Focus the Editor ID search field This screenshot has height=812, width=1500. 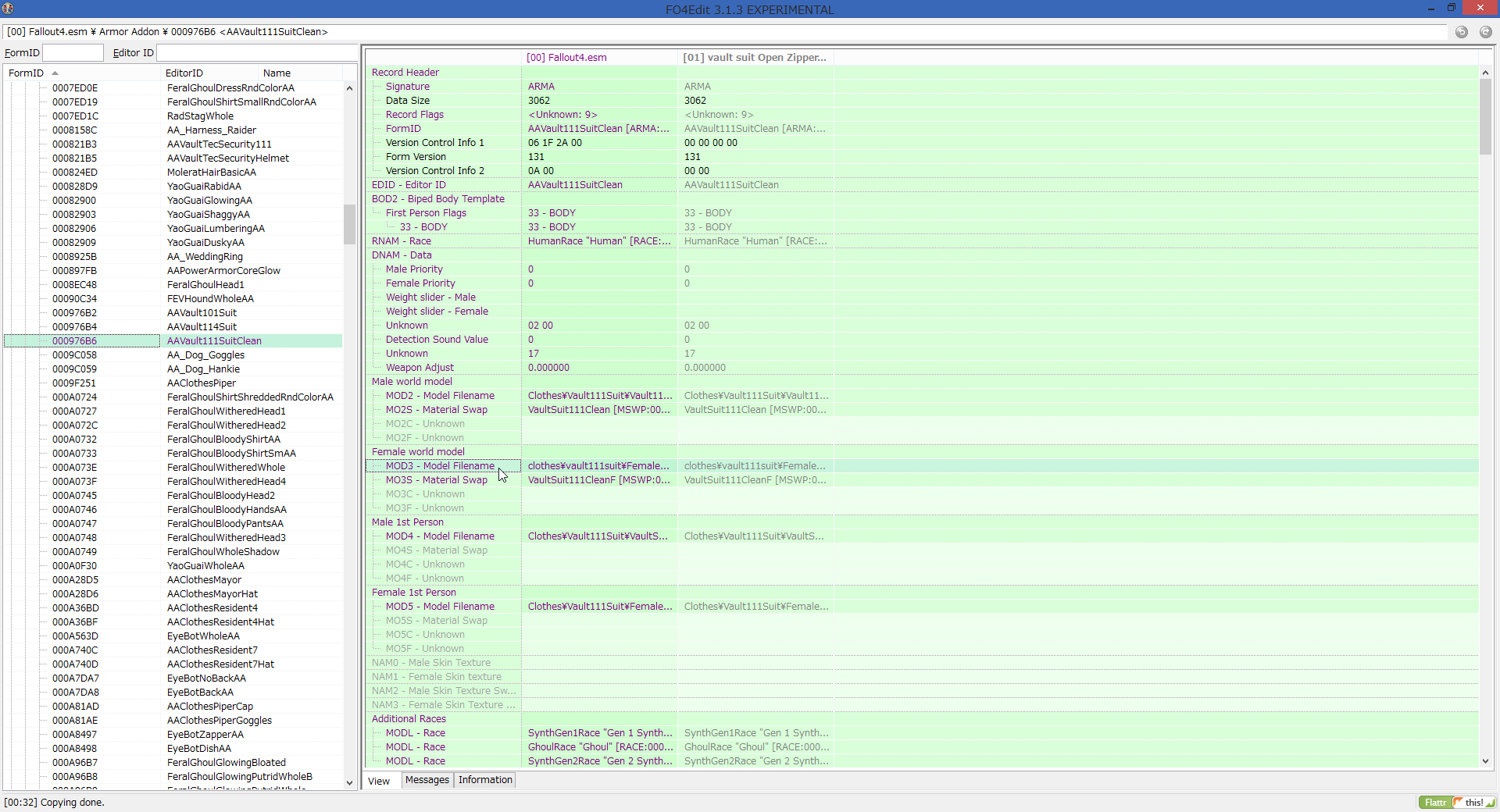pos(256,53)
